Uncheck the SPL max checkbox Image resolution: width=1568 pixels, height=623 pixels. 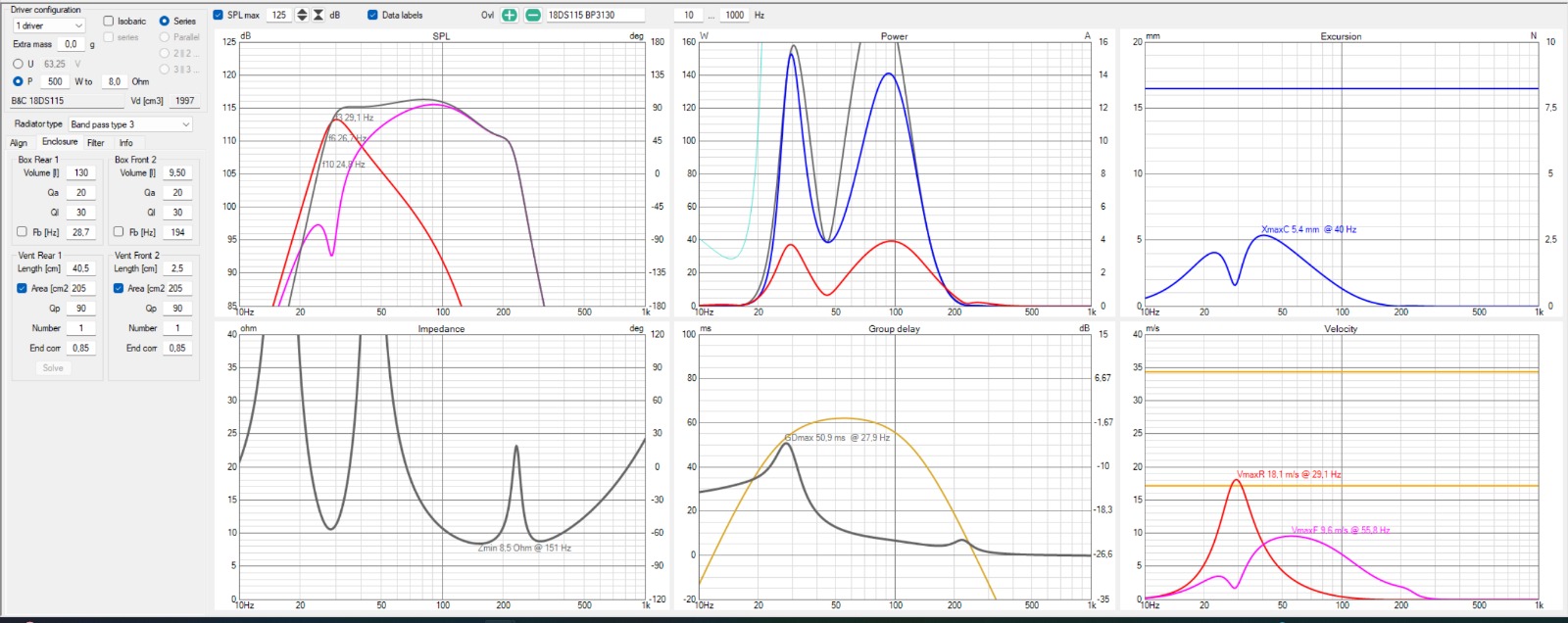(x=219, y=15)
